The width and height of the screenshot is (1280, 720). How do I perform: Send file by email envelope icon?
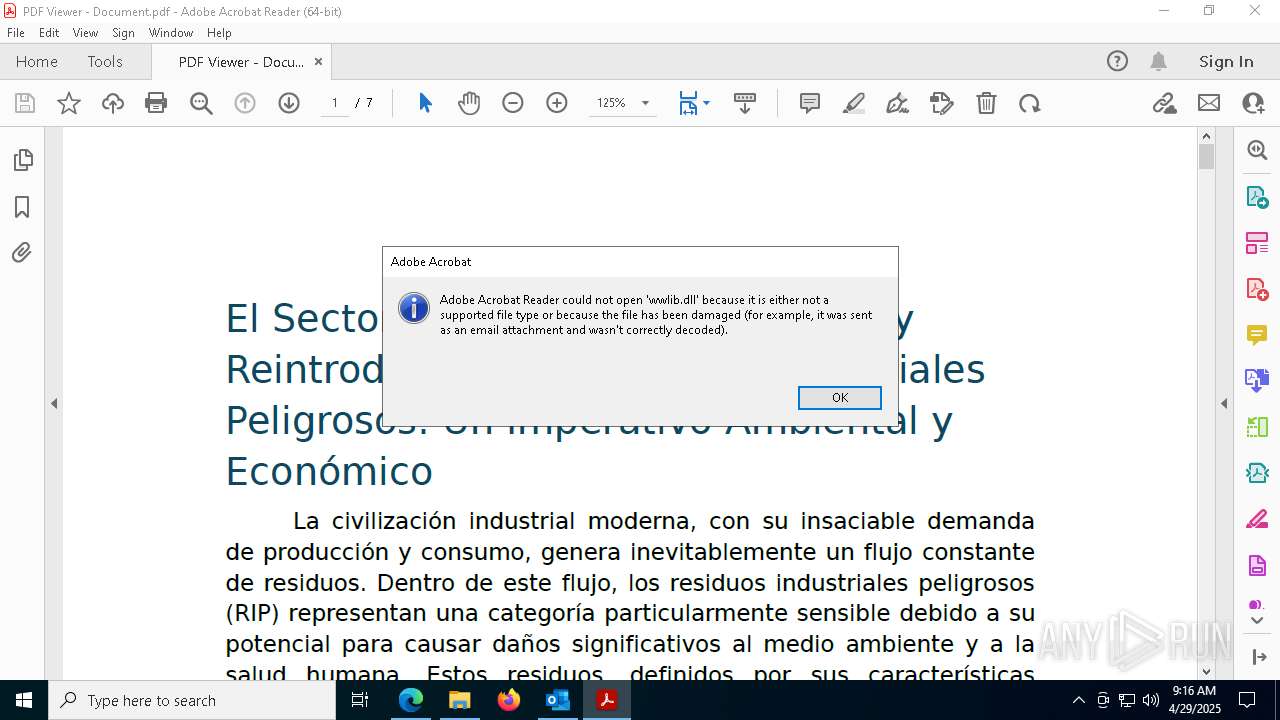pyautogui.click(x=1209, y=103)
